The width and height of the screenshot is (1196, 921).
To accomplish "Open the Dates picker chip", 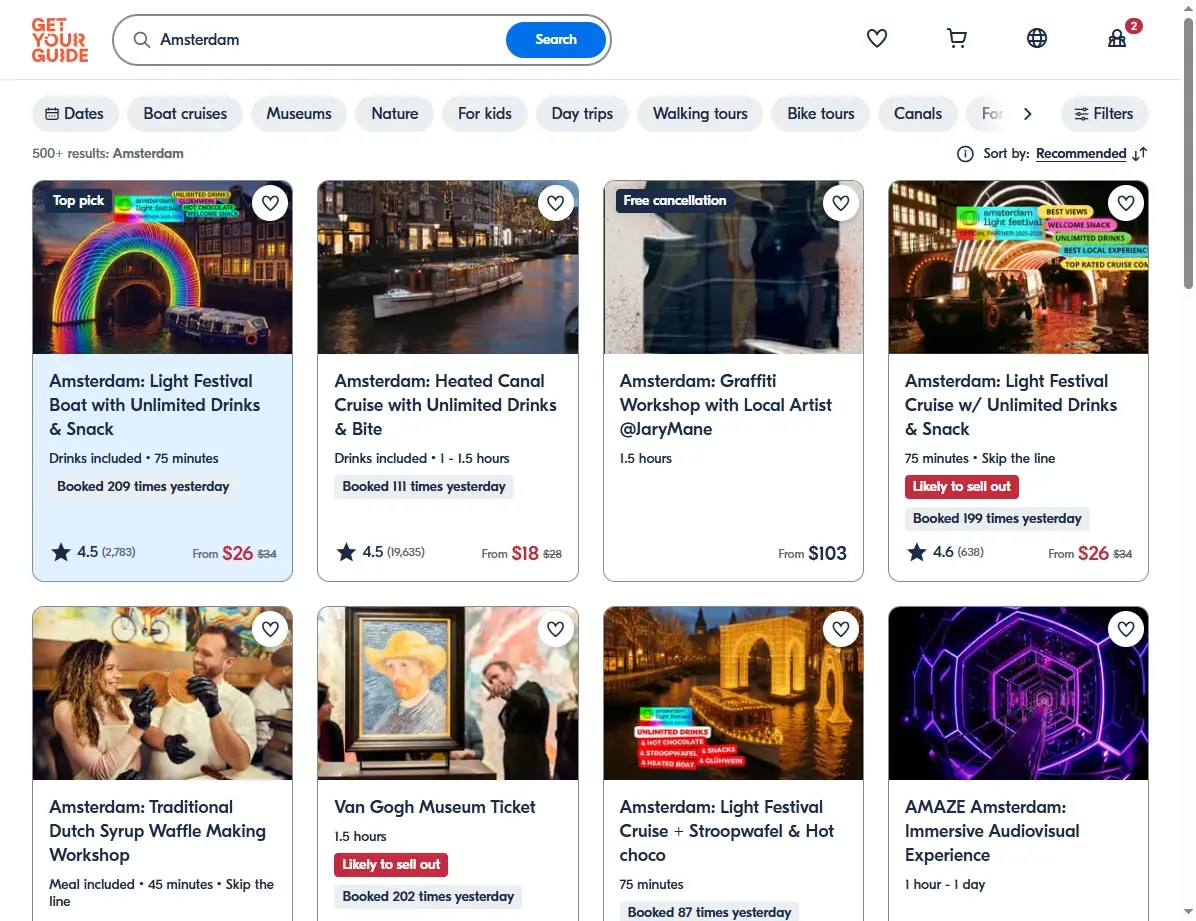I will (75, 114).
